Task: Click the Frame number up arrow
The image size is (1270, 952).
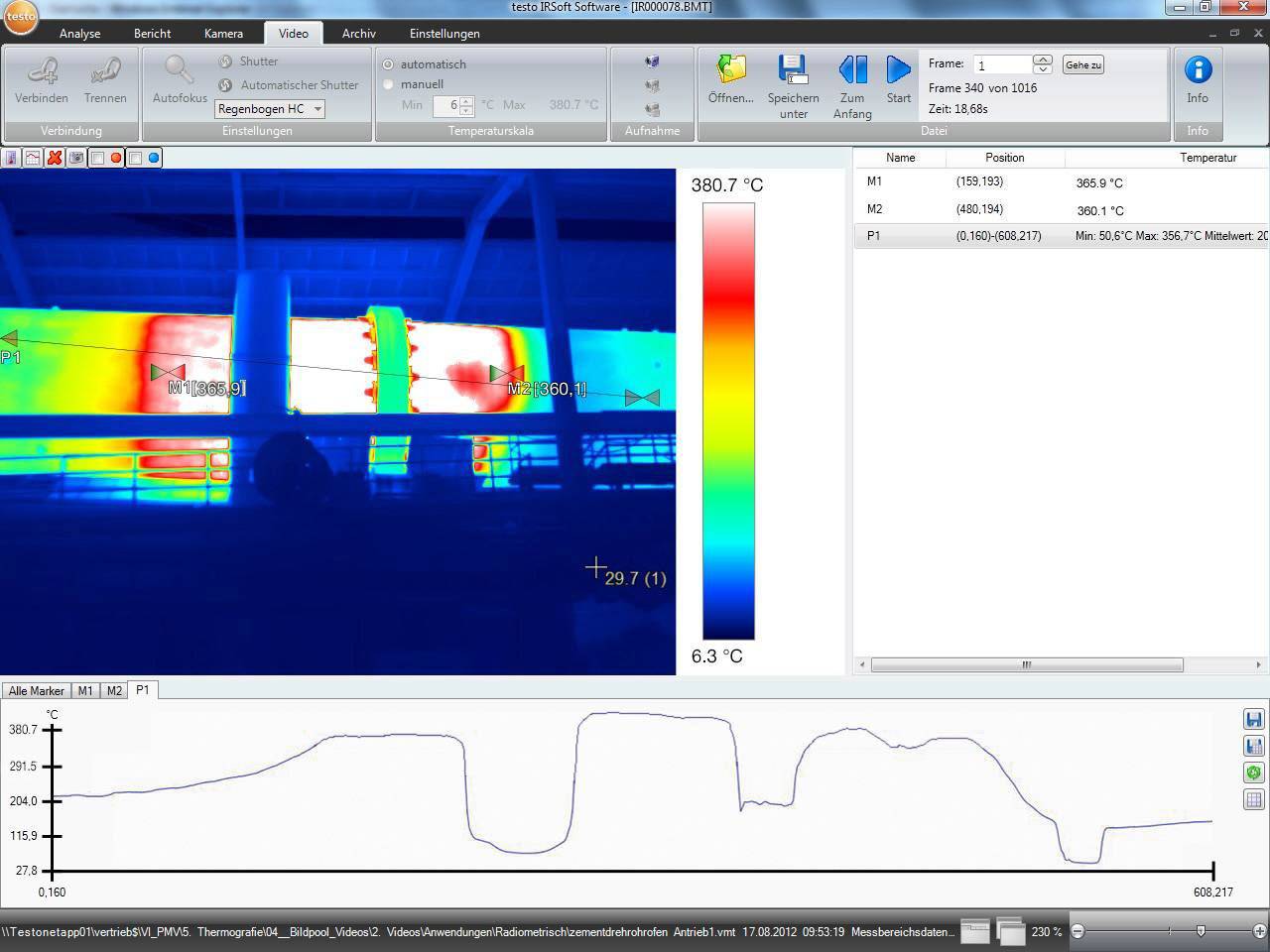Action: pos(1042,59)
